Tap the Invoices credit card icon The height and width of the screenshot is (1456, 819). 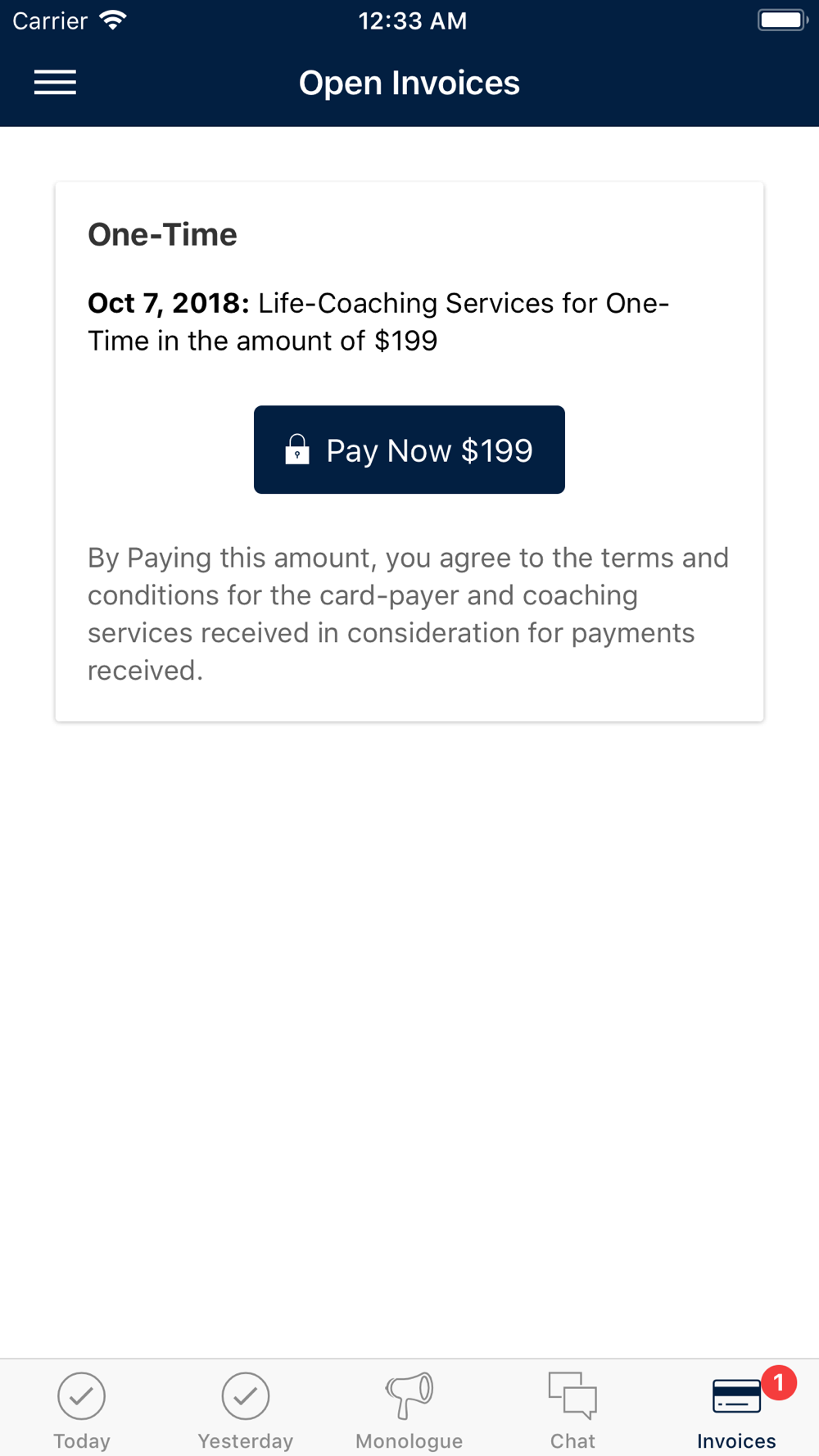coord(735,1396)
